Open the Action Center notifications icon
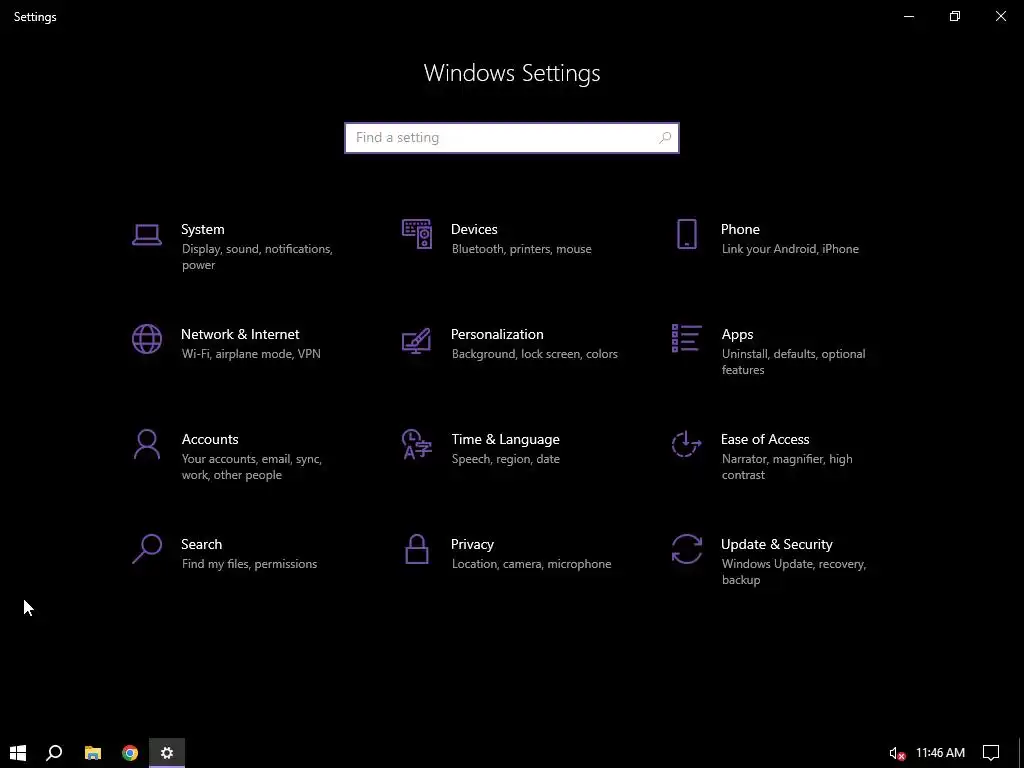Screen dimensions: 1024x768 991,753
